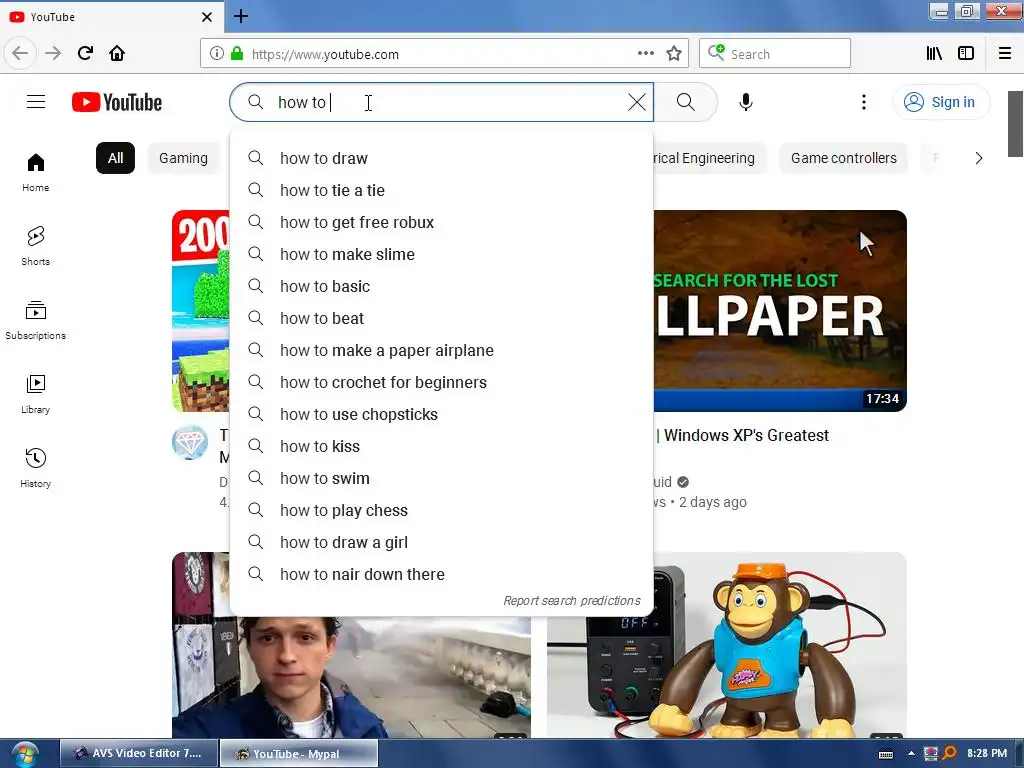Open the diamond channel avatar

(190, 442)
